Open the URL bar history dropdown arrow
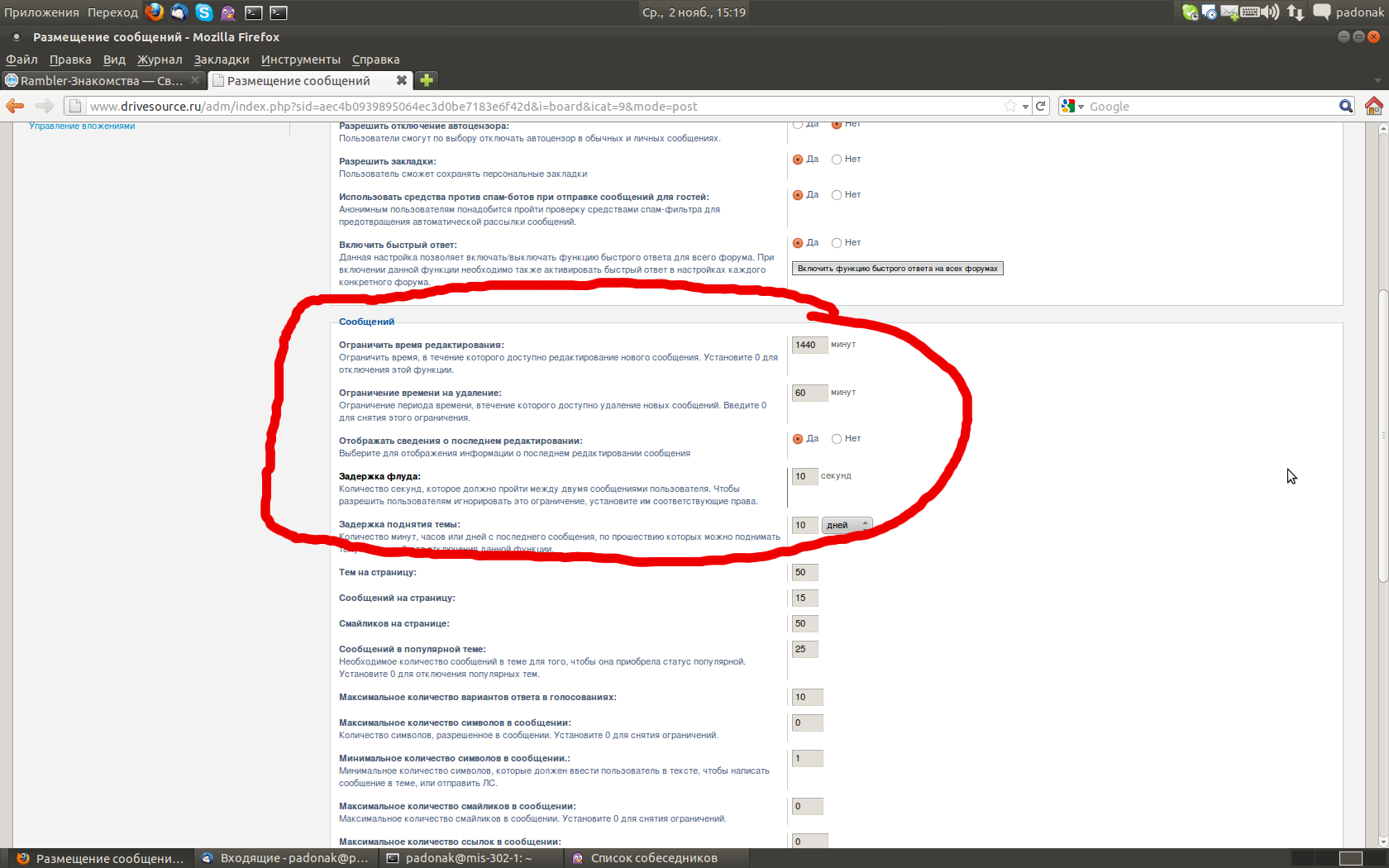The height and width of the screenshot is (868, 1389). pyautogui.click(x=1025, y=106)
